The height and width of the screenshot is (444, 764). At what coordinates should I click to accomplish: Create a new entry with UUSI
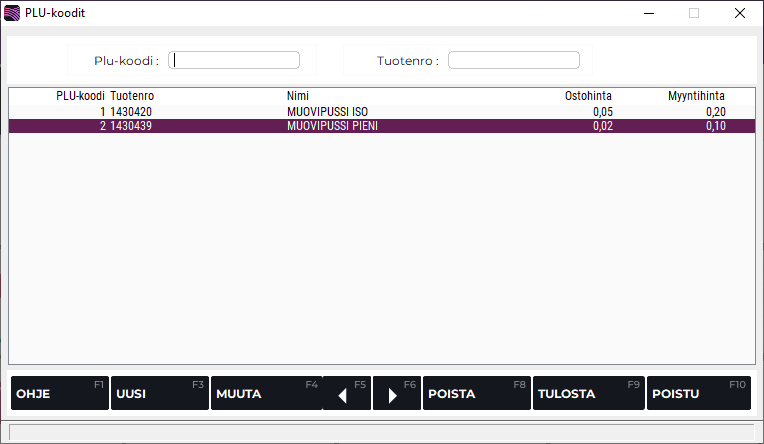click(x=159, y=394)
